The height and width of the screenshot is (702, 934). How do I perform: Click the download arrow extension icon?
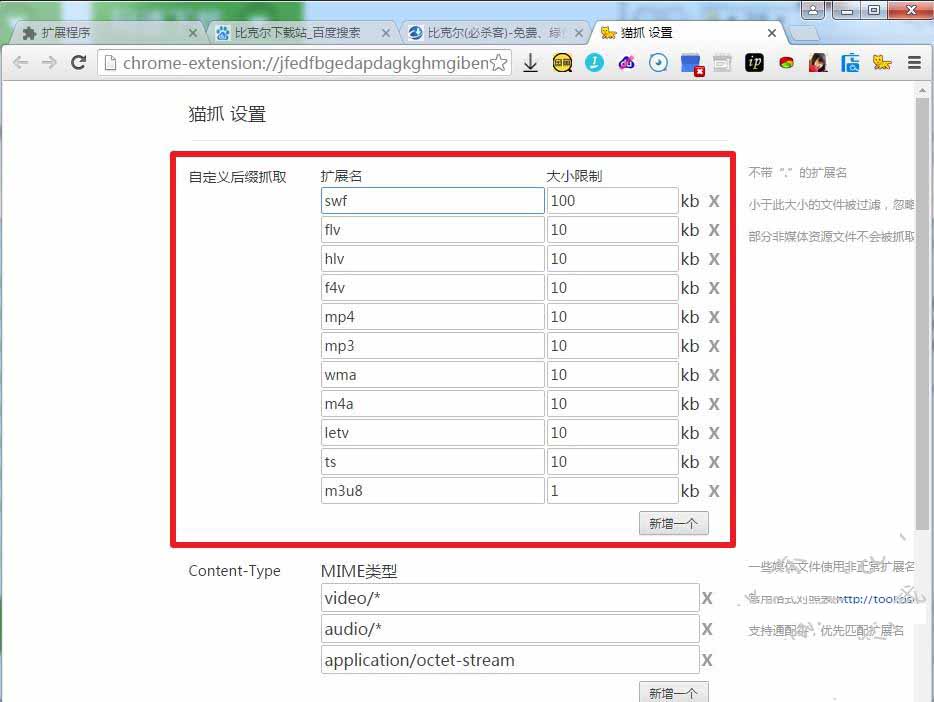(x=530, y=63)
